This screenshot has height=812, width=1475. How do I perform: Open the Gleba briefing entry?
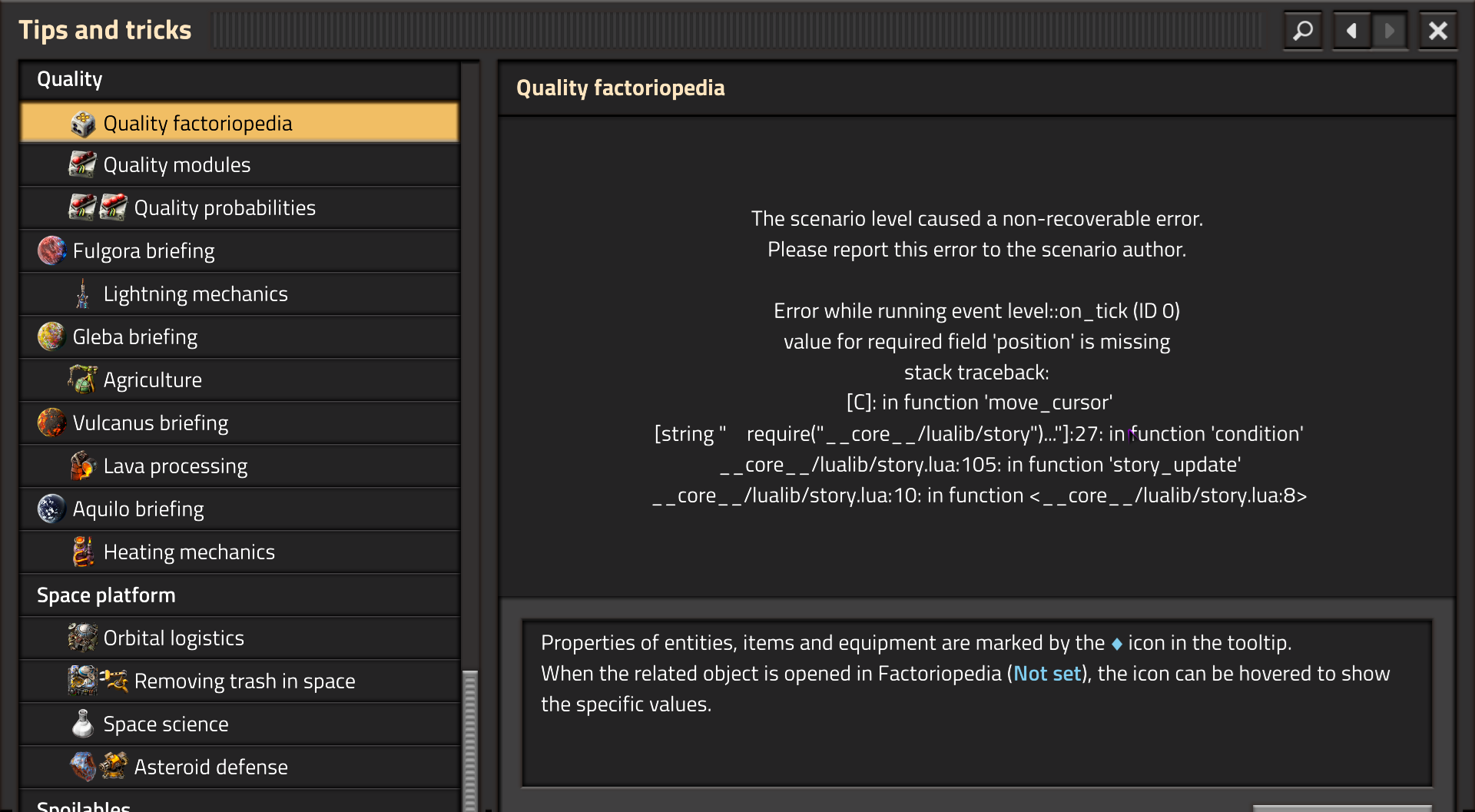(240, 336)
